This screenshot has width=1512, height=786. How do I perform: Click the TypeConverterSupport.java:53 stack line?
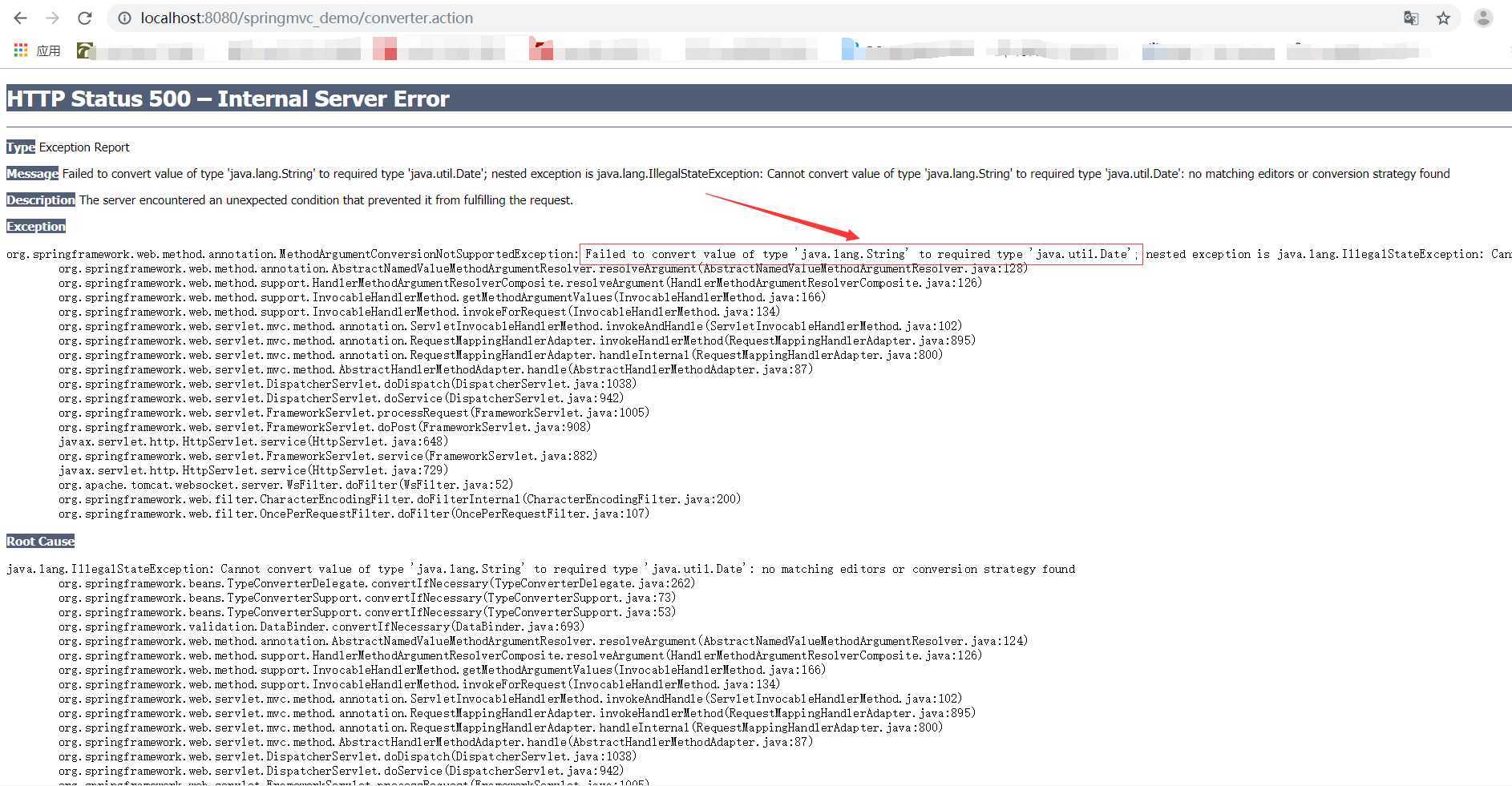click(367, 612)
